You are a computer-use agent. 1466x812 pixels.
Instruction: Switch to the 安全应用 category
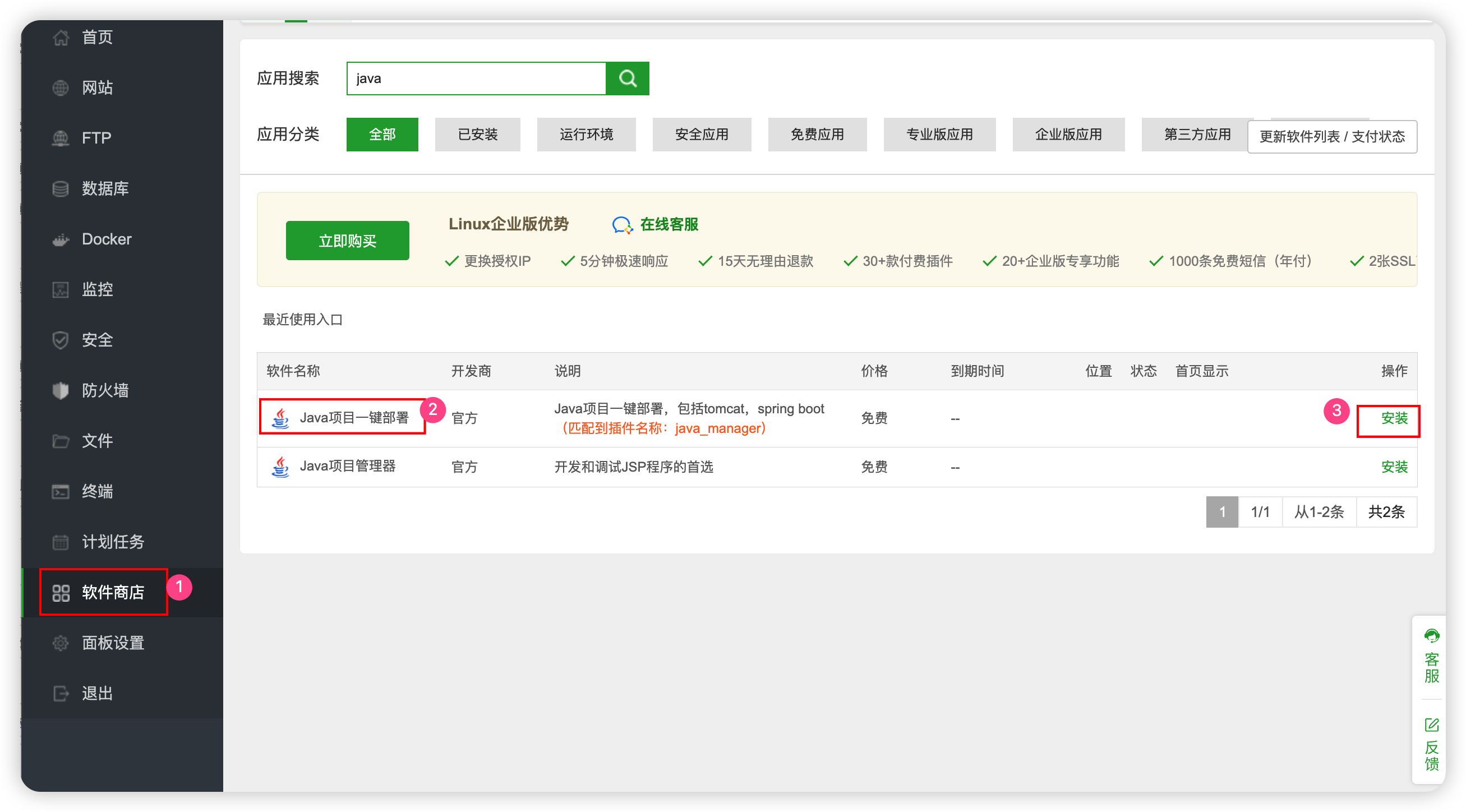click(x=702, y=135)
